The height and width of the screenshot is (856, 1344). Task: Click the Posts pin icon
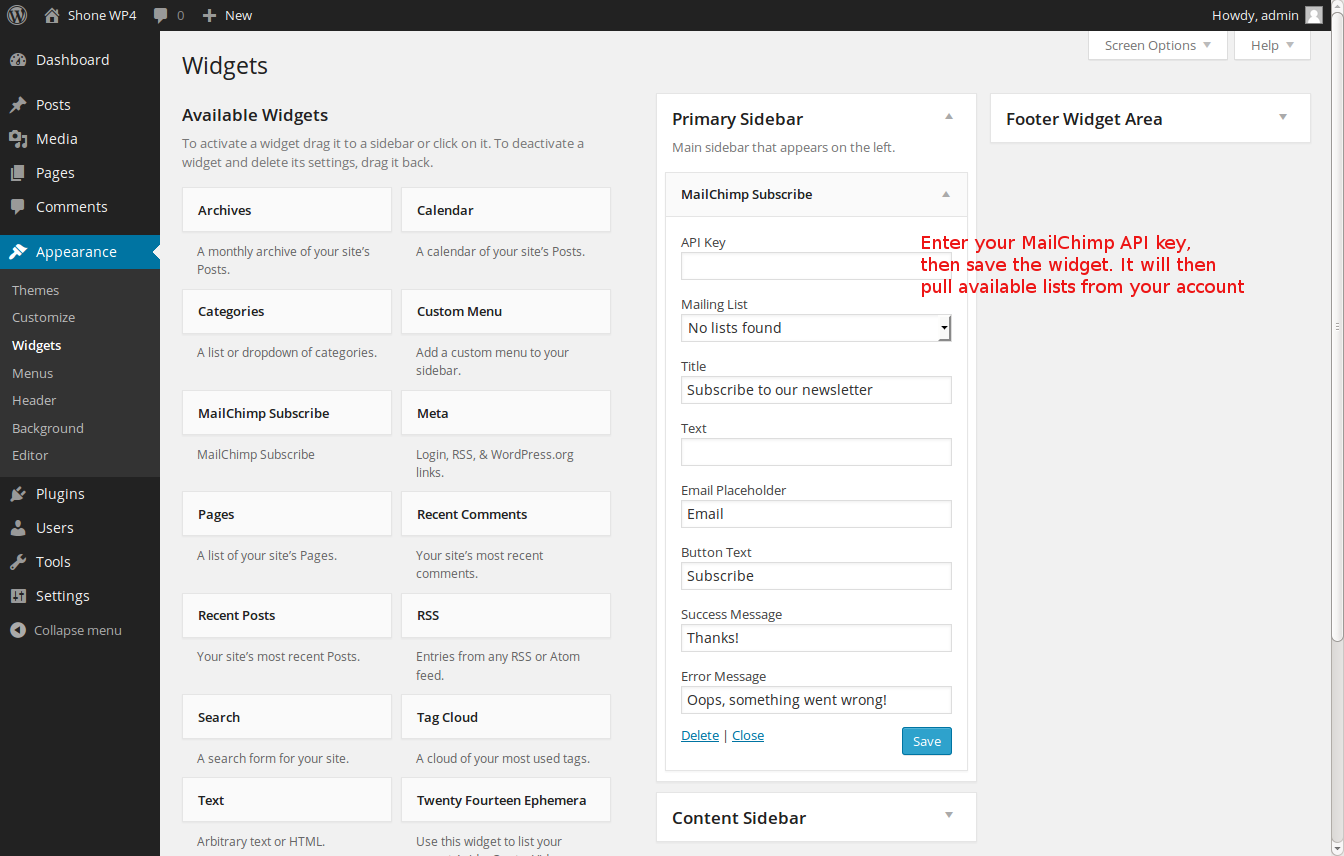[18, 105]
